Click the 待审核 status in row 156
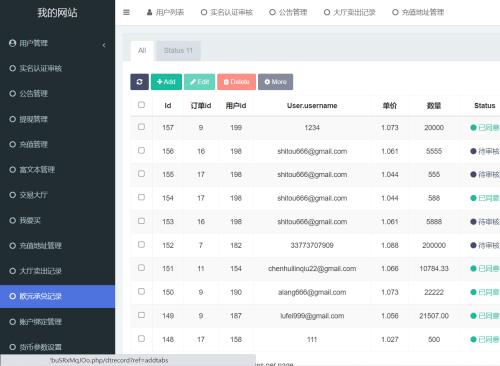The width and height of the screenshot is (500, 366). pos(485,151)
